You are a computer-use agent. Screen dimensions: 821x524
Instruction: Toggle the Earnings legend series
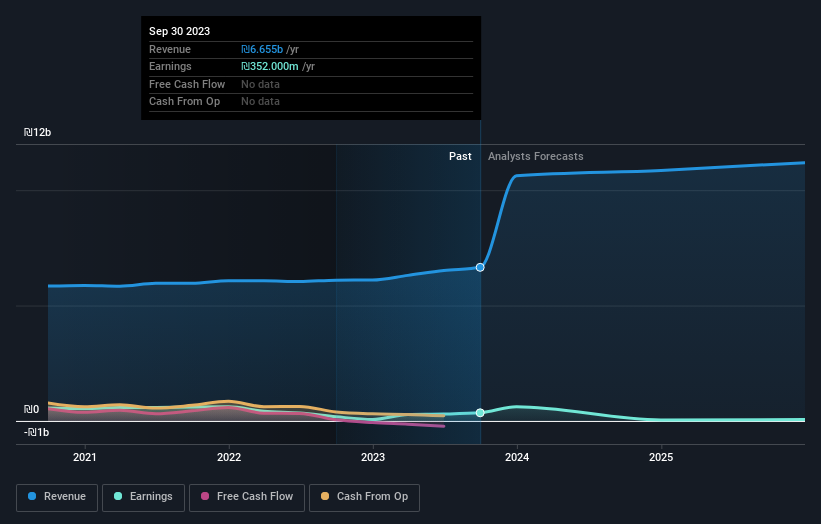tap(143, 497)
